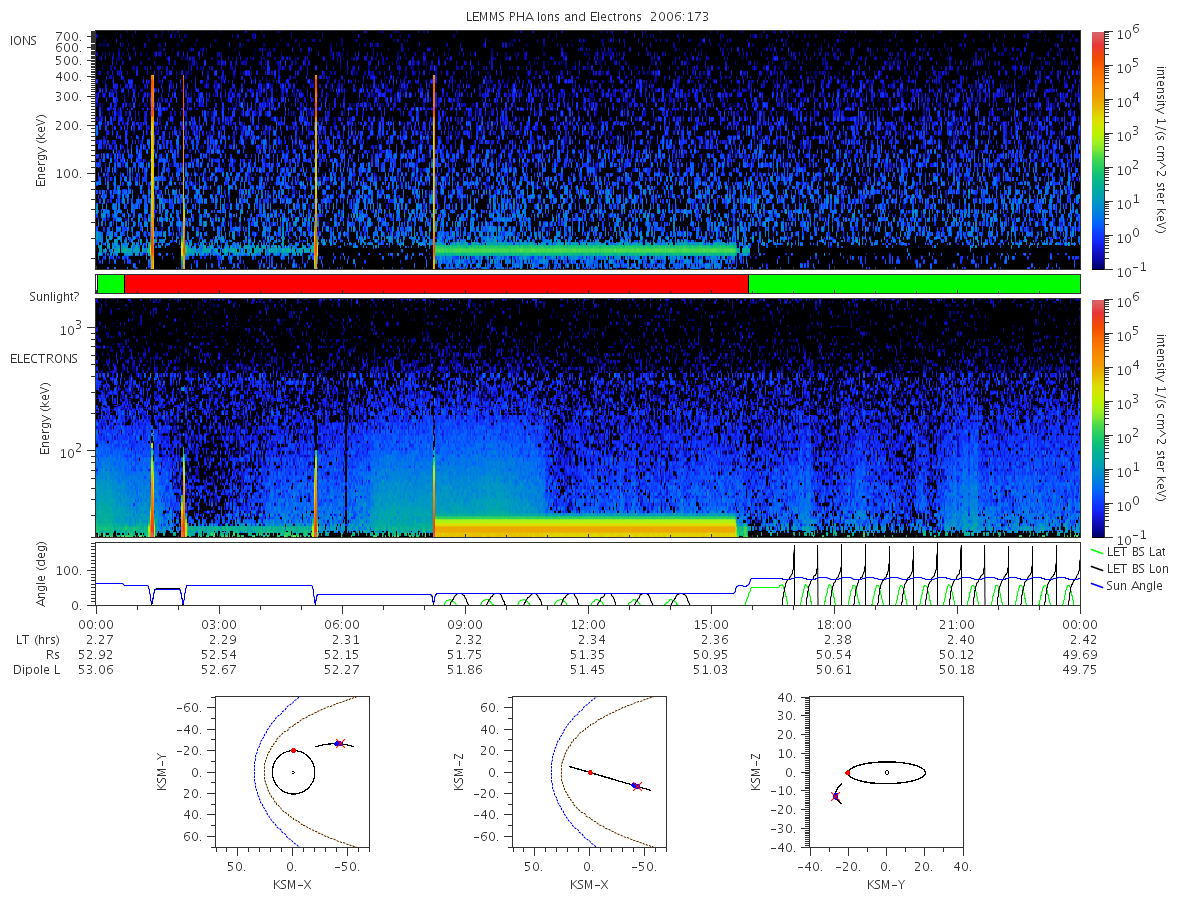Viewport: 1200px width, 900px height.
Task: Click the ELECTRONS panel label
Action: (x=44, y=358)
